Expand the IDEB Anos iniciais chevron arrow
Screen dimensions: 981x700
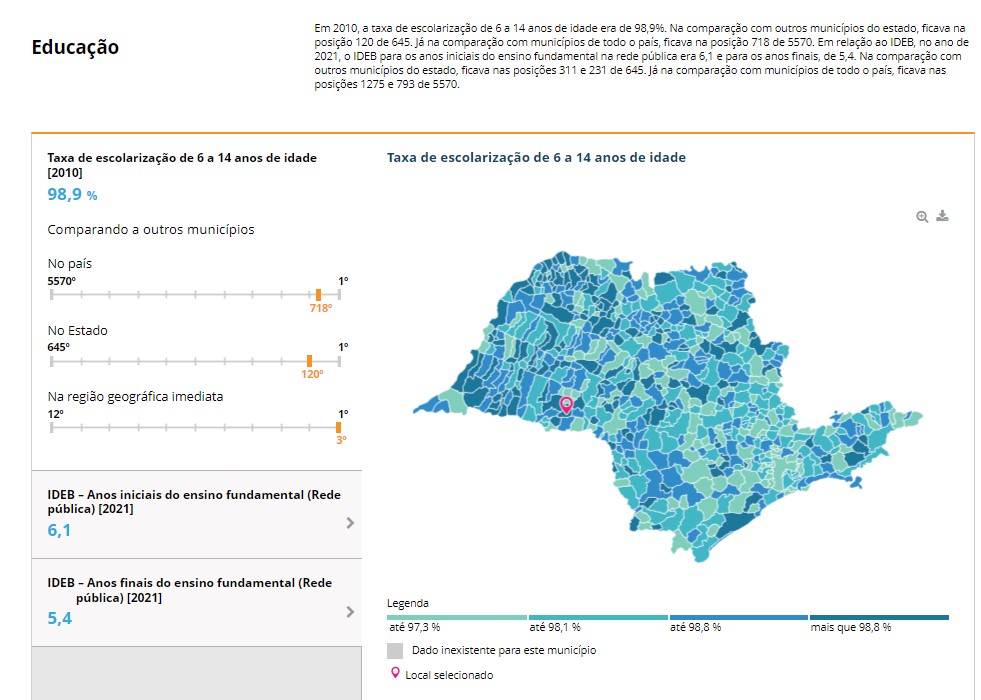[350, 523]
